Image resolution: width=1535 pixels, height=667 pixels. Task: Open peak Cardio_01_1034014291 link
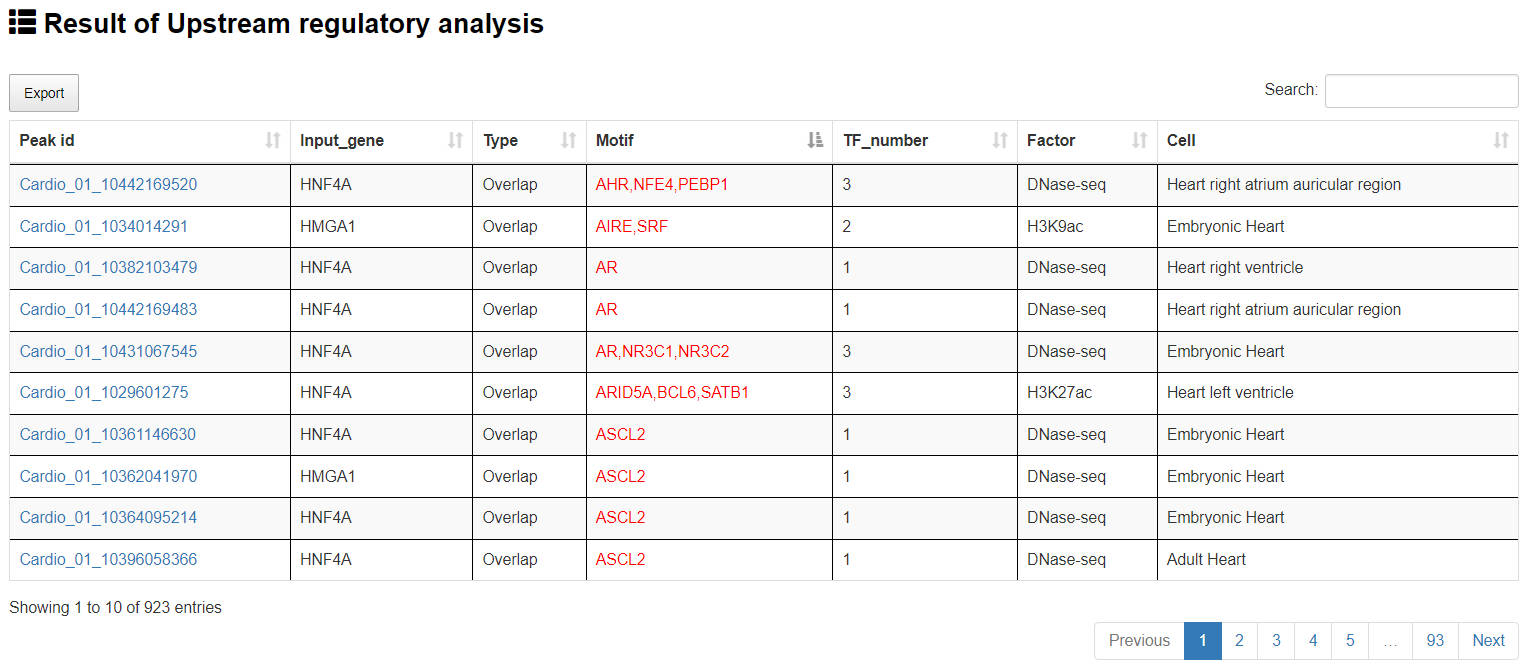(x=103, y=227)
